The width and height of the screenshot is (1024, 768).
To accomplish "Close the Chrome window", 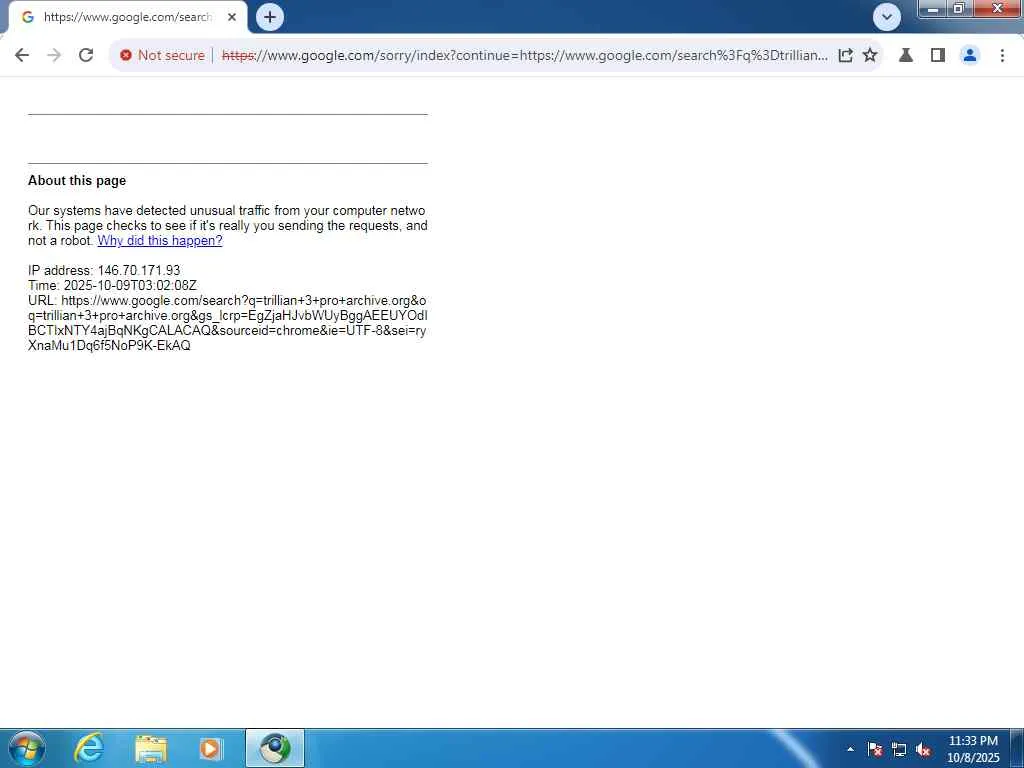I will pyautogui.click(x=997, y=8).
